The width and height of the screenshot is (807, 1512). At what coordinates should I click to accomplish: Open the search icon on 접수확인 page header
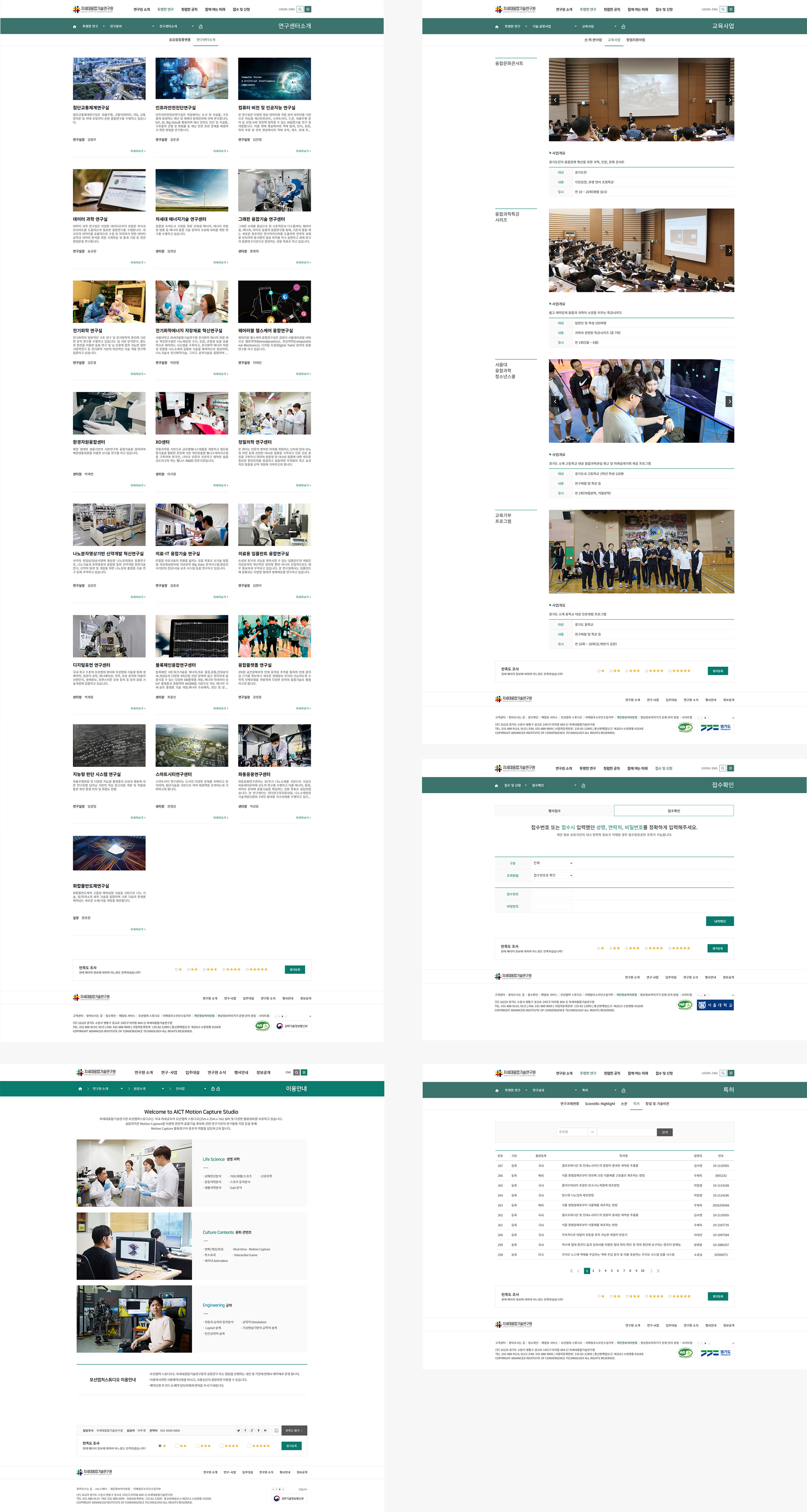[723, 768]
